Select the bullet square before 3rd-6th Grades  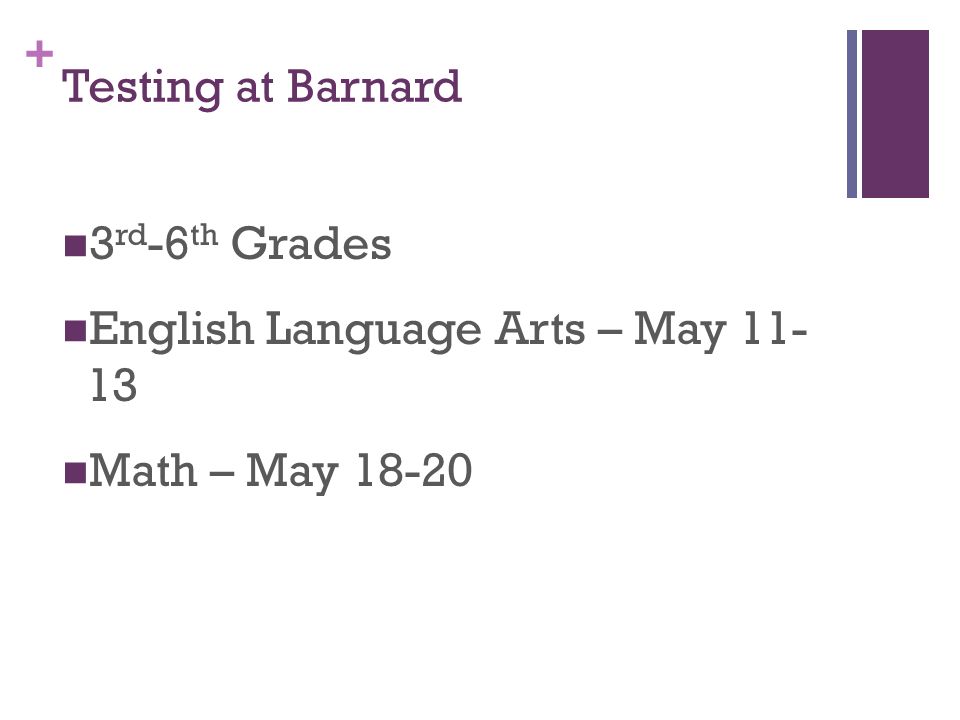coord(75,246)
